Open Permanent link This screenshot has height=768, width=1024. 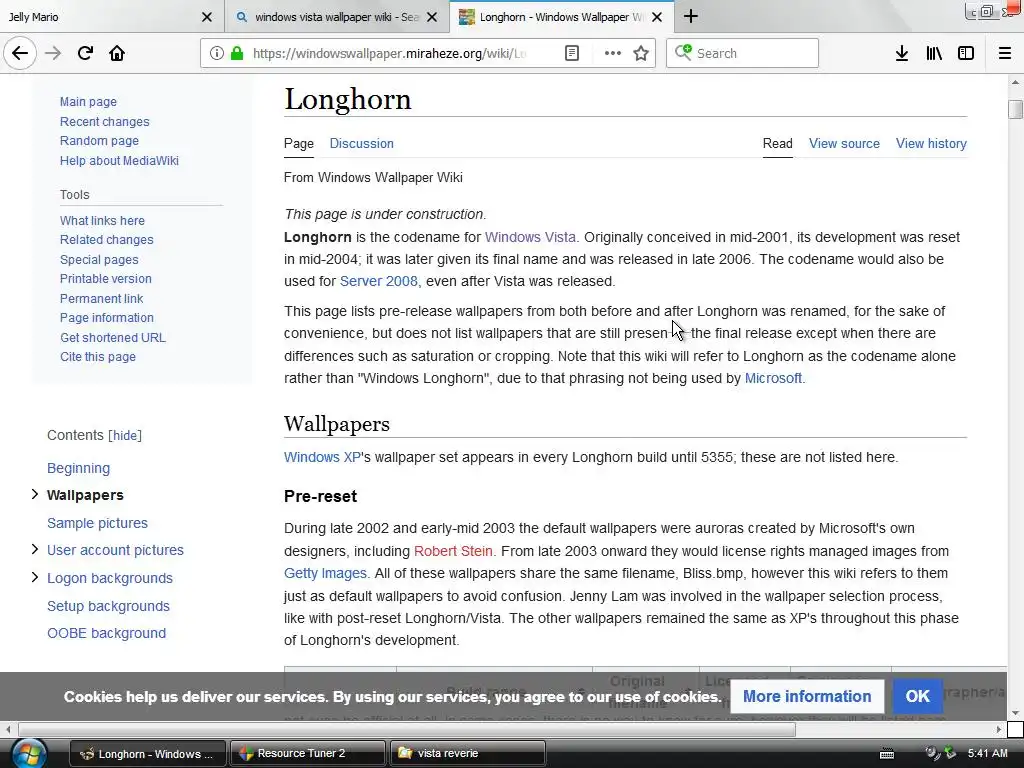click(101, 298)
